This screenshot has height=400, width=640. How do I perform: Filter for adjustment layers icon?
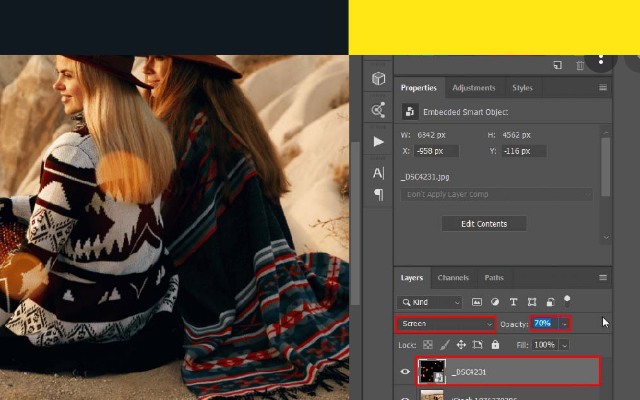pyautogui.click(x=495, y=301)
